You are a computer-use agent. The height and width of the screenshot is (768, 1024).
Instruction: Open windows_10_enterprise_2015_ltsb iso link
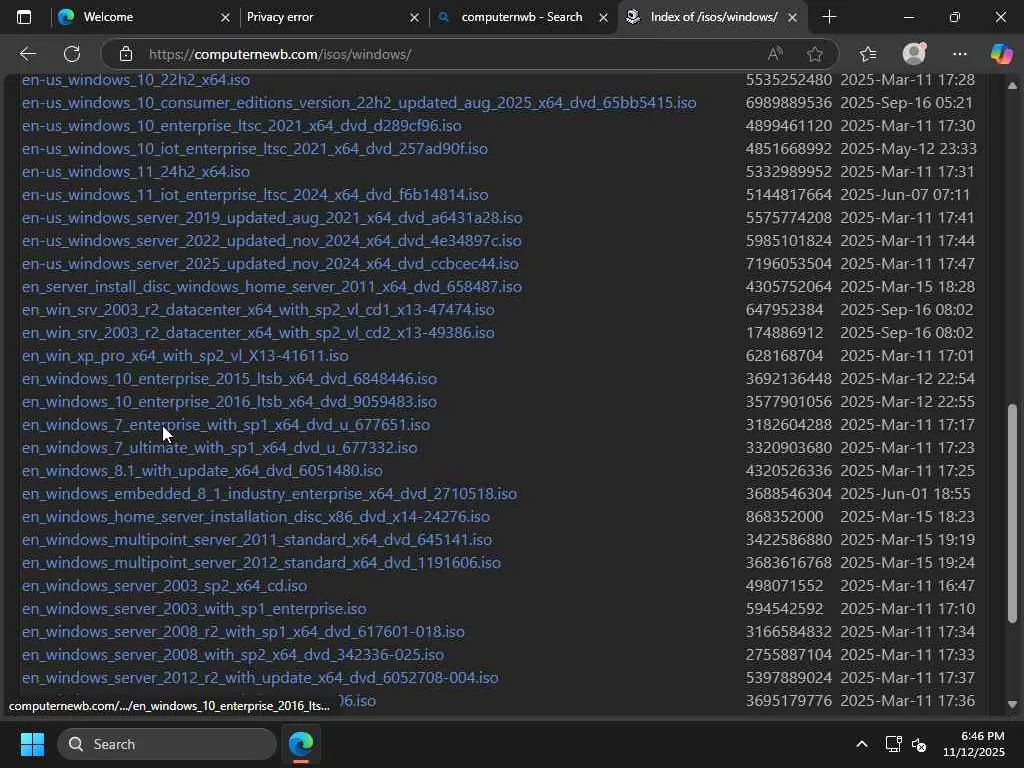tap(229, 379)
